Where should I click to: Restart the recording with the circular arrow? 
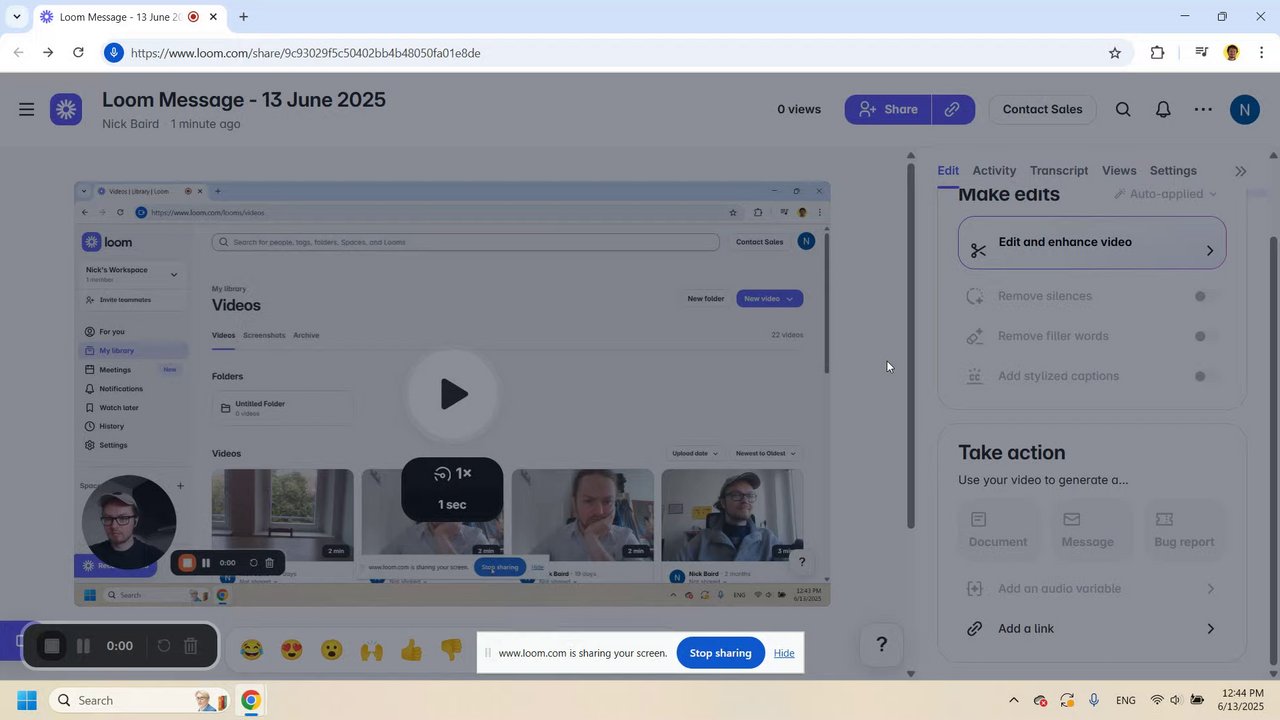tap(164, 646)
